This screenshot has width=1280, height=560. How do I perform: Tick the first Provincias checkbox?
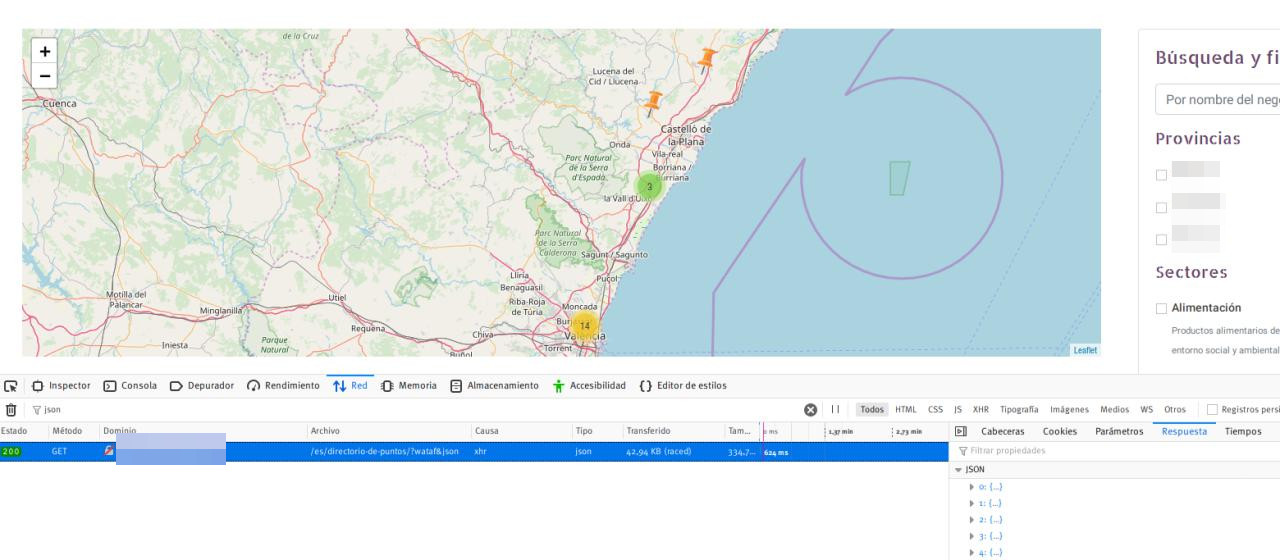pyautogui.click(x=1161, y=175)
